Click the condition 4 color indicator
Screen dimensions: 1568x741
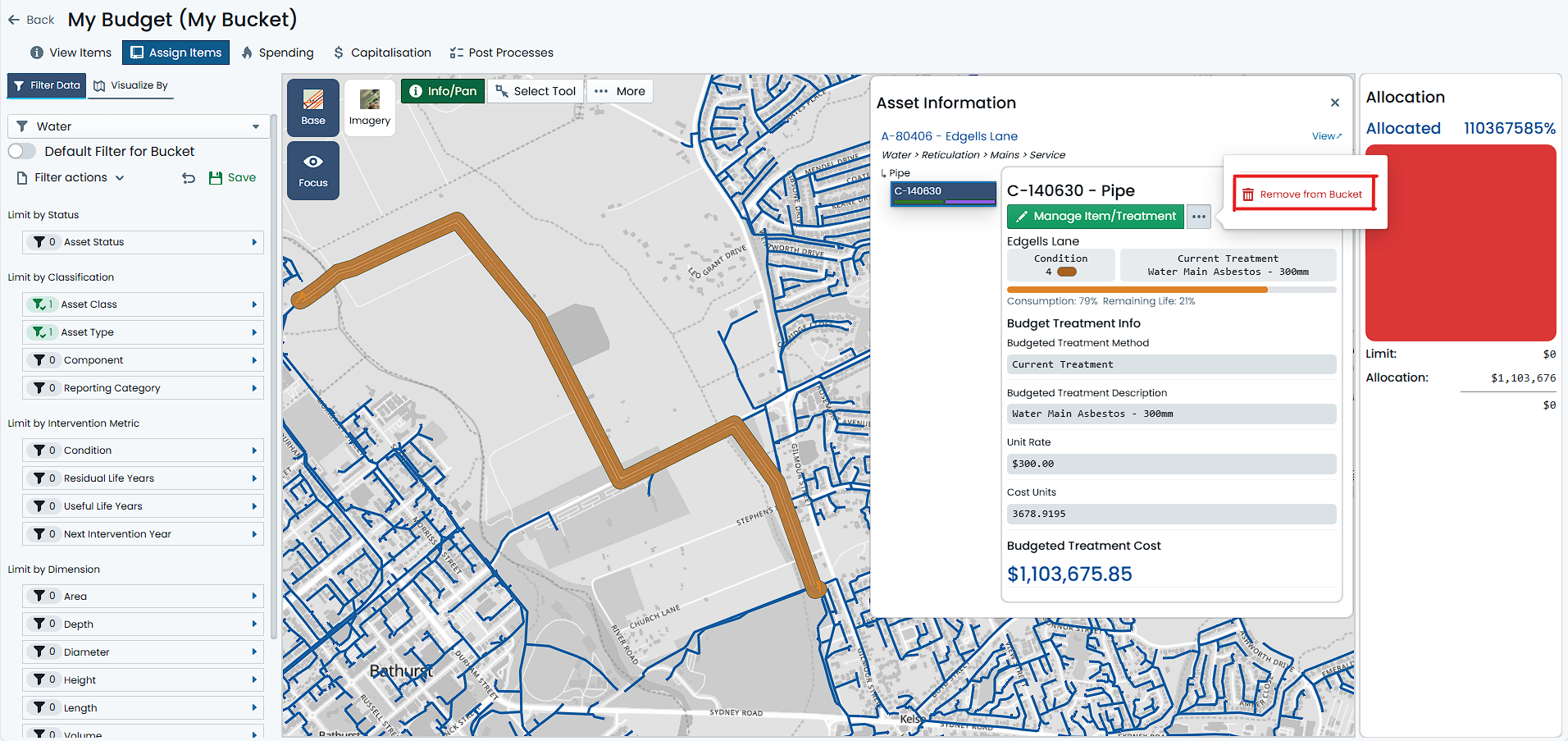1067,272
